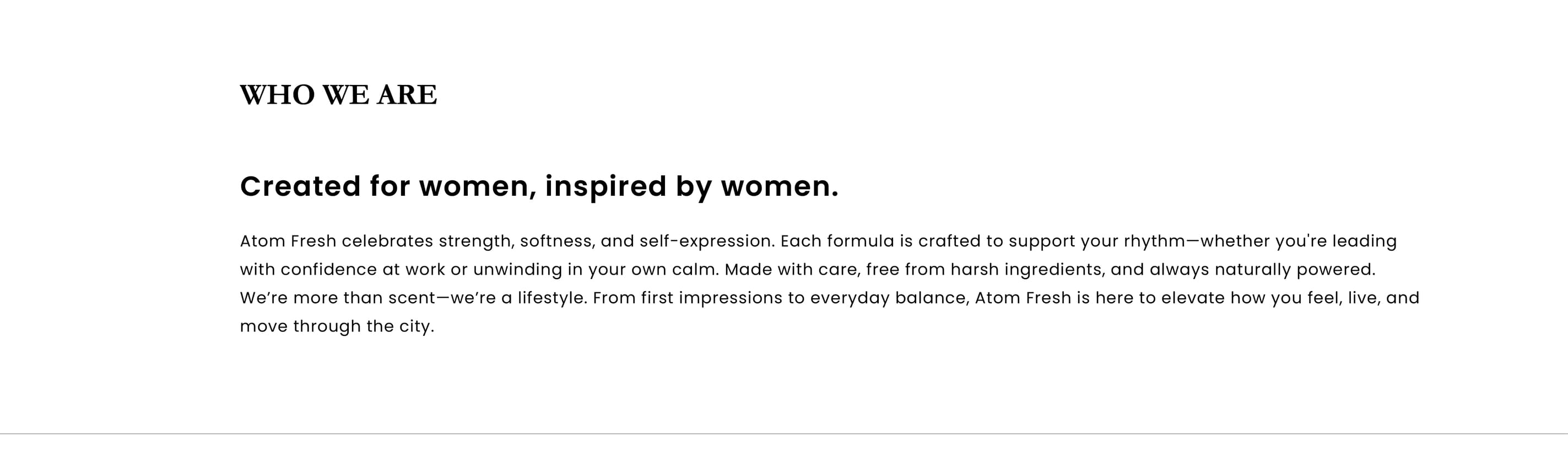Screen dimensions: 1568x461
Task: Click the WHO WE ARE heading
Action: coord(338,94)
